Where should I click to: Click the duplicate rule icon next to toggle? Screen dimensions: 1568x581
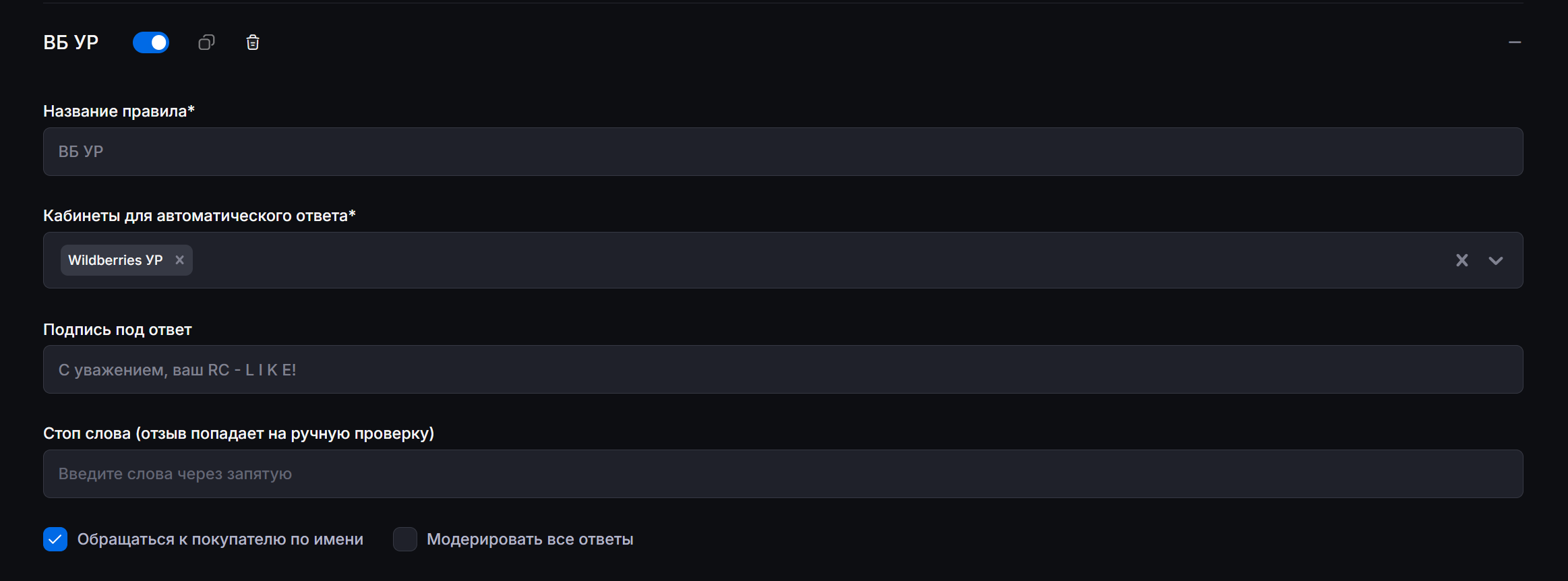(x=206, y=42)
